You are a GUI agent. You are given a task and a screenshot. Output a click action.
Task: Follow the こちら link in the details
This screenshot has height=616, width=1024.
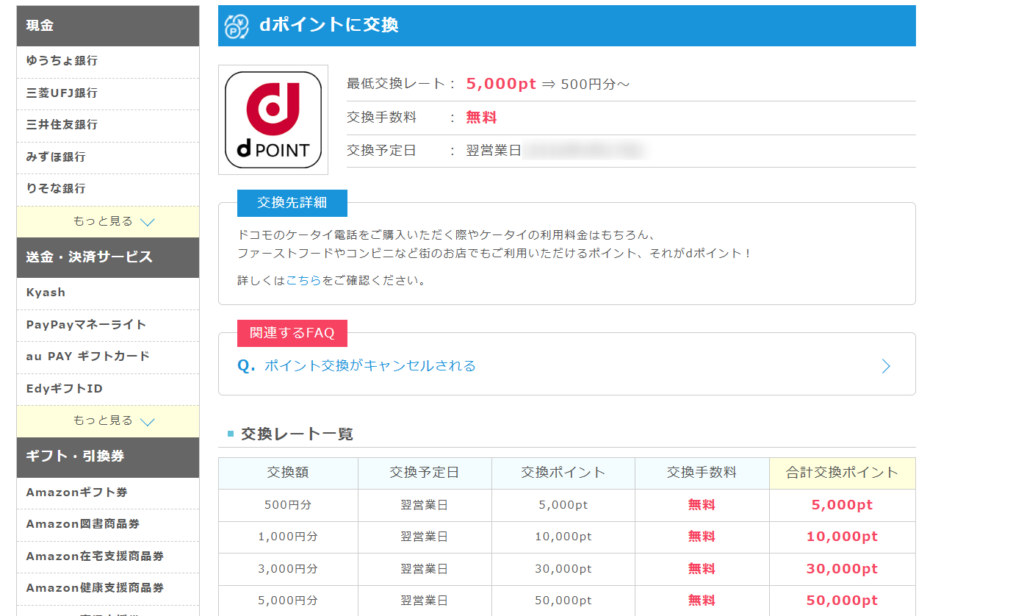point(304,280)
